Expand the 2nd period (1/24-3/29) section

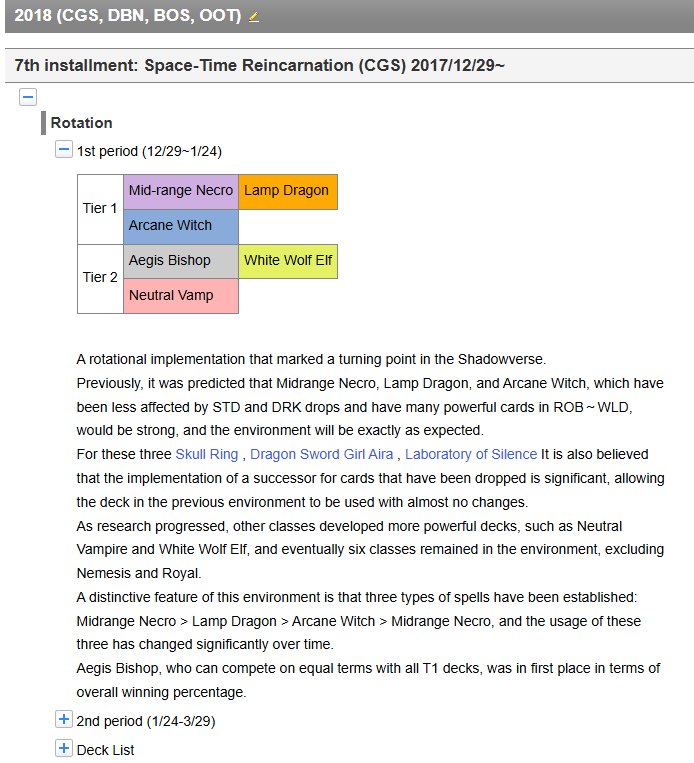pyautogui.click(x=64, y=719)
